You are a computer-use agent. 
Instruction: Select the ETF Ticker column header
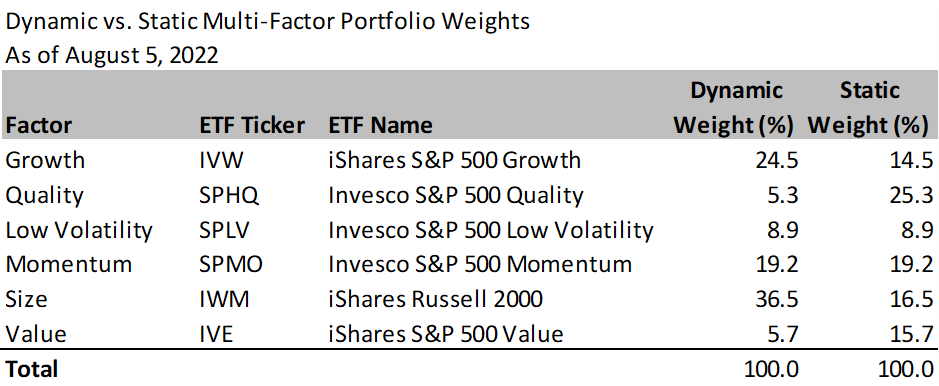252,126
